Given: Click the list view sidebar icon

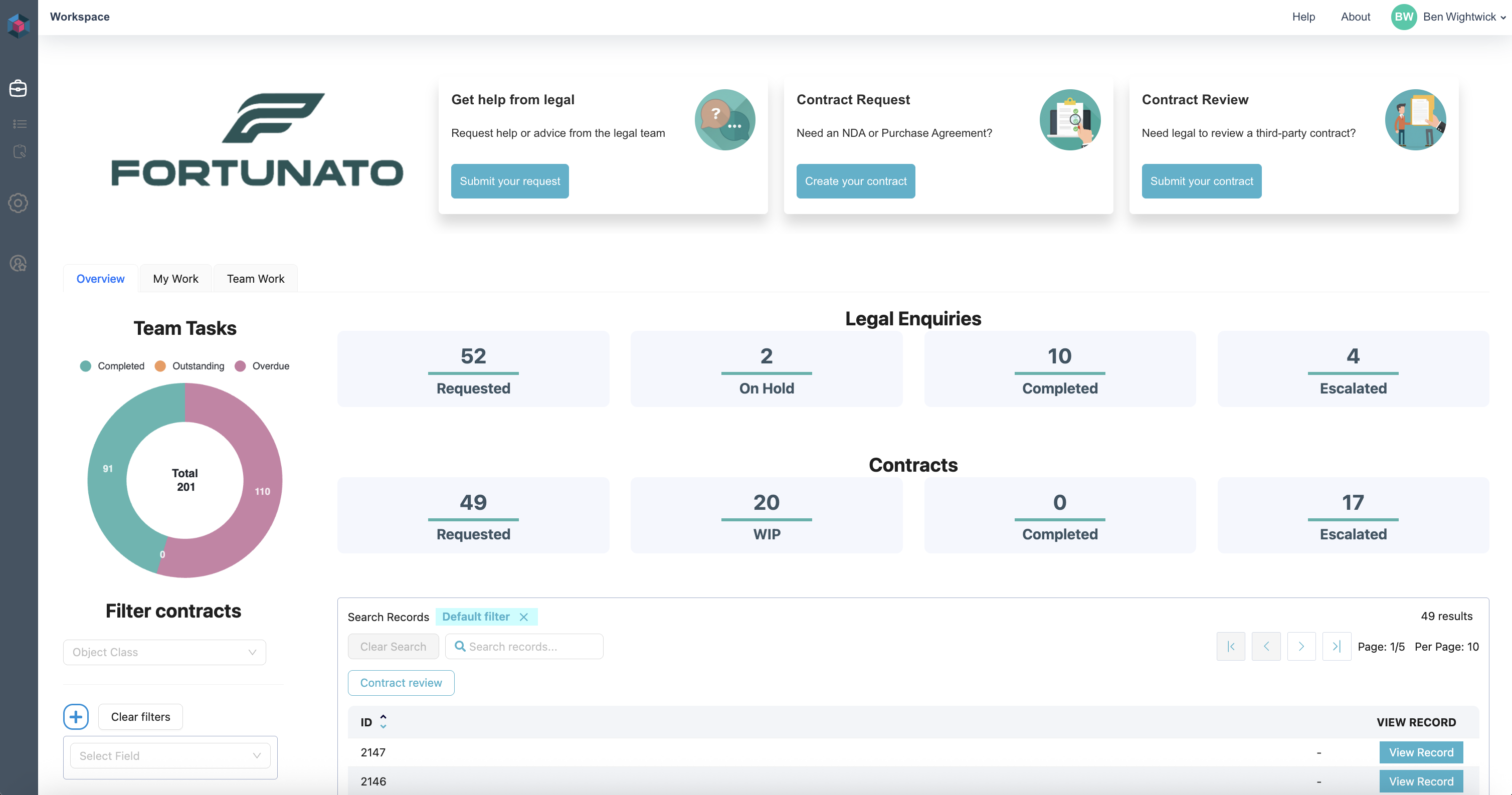Looking at the screenshot, I should [x=20, y=124].
